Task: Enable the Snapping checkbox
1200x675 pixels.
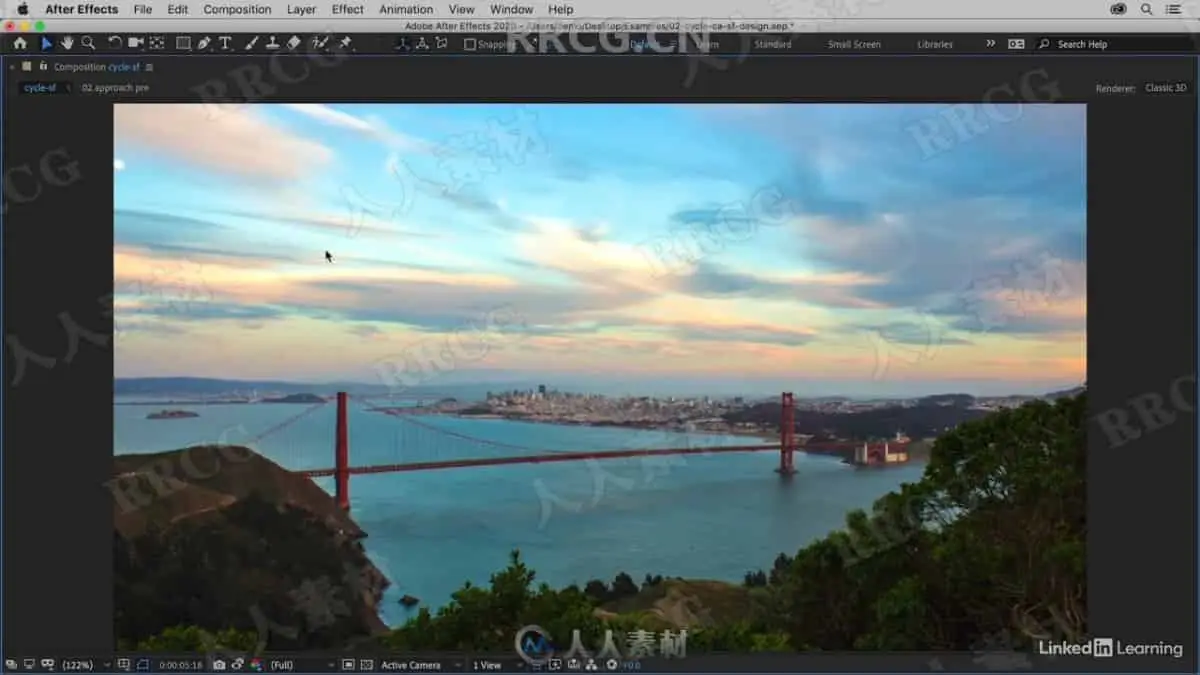Action: pyautogui.click(x=470, y=44)
